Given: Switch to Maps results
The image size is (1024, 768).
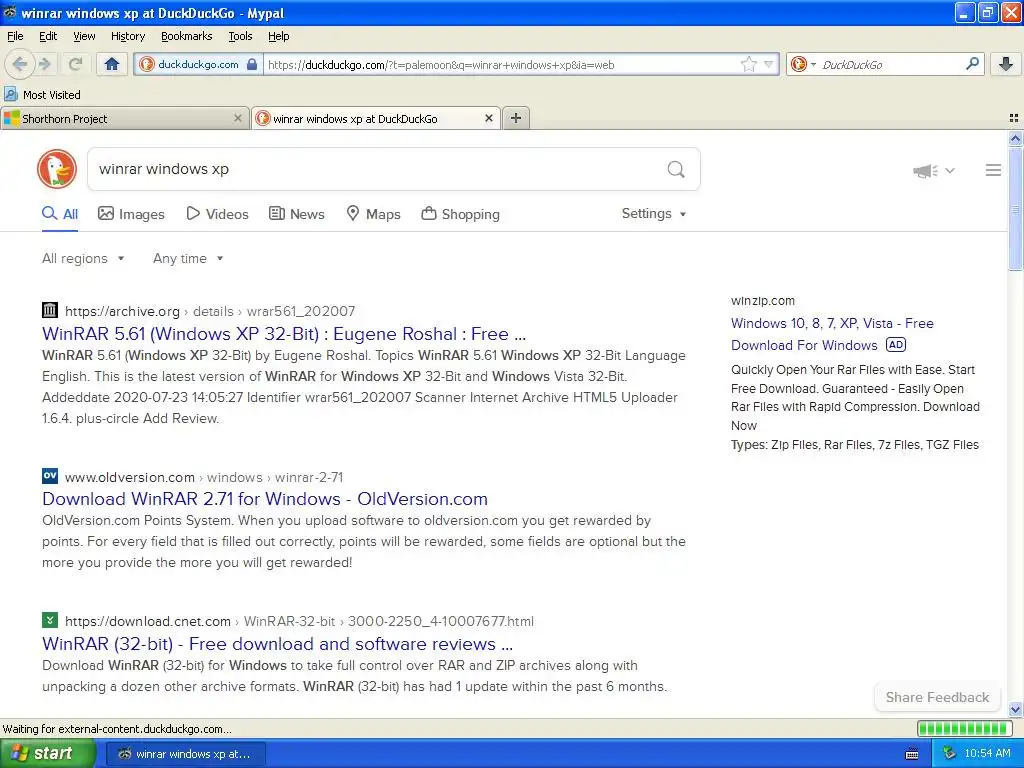Looking at the screenshot, I should 373,214.
